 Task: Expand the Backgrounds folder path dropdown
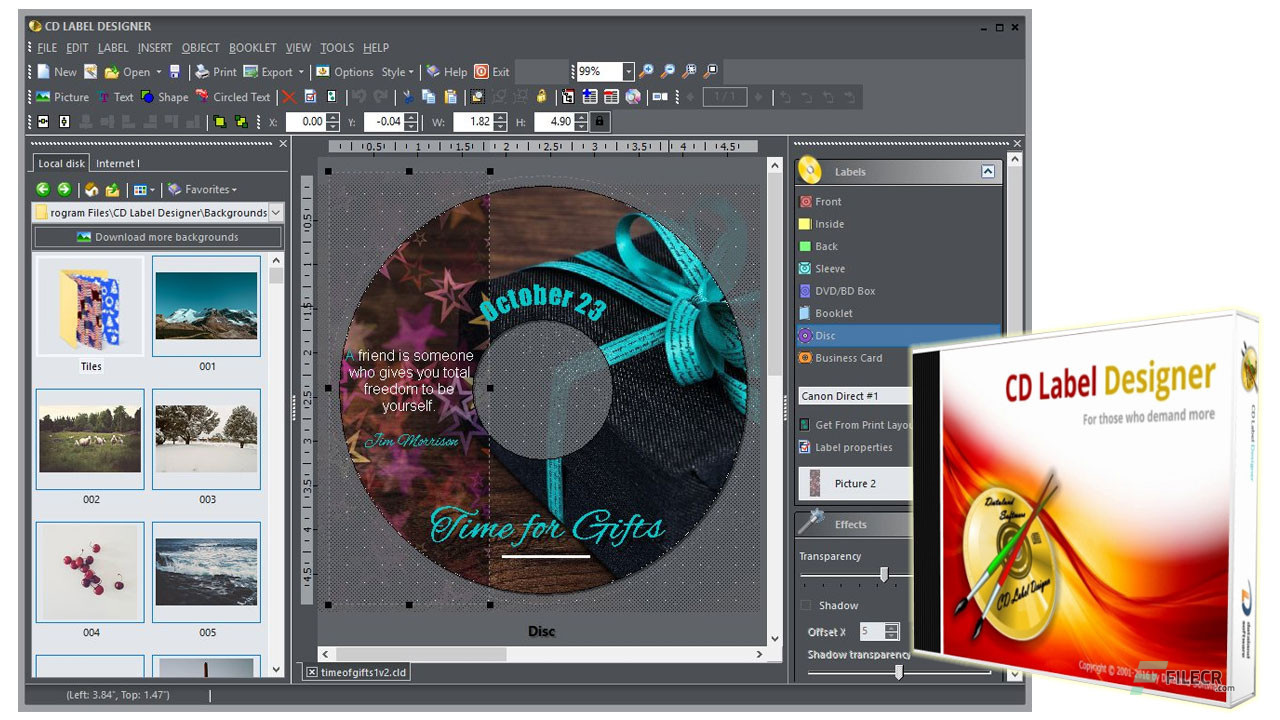276,212
